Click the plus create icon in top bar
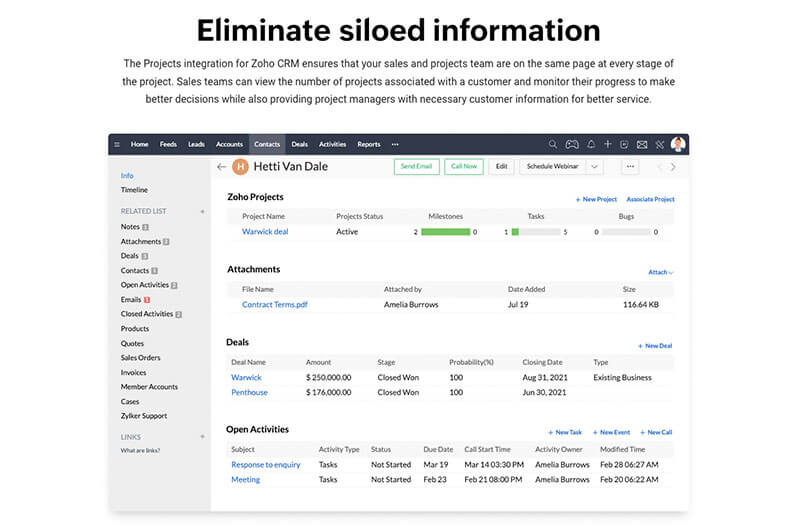Viewport: 800px width, 530px height. tap(608, 144)
